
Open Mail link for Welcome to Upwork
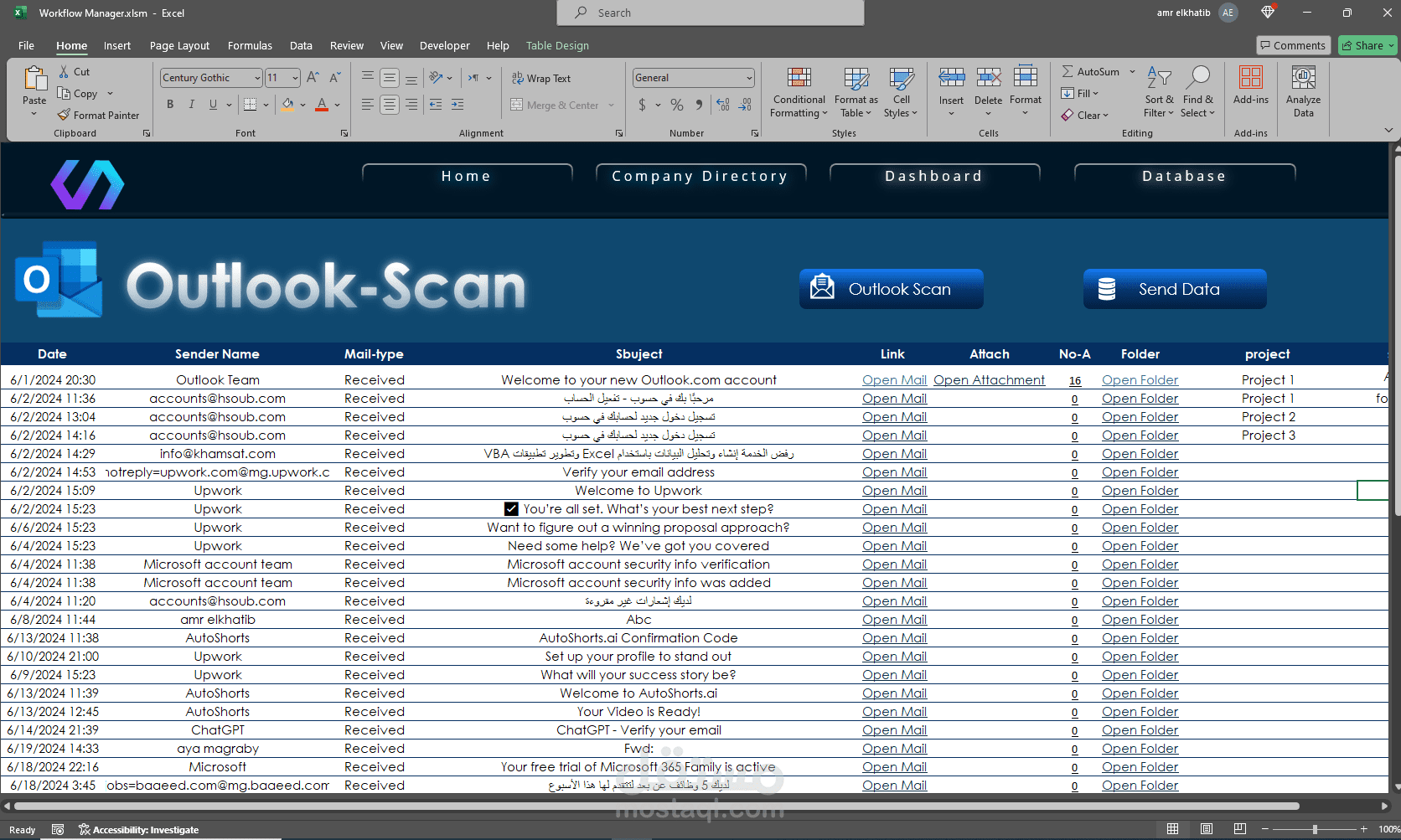point(895,491)
